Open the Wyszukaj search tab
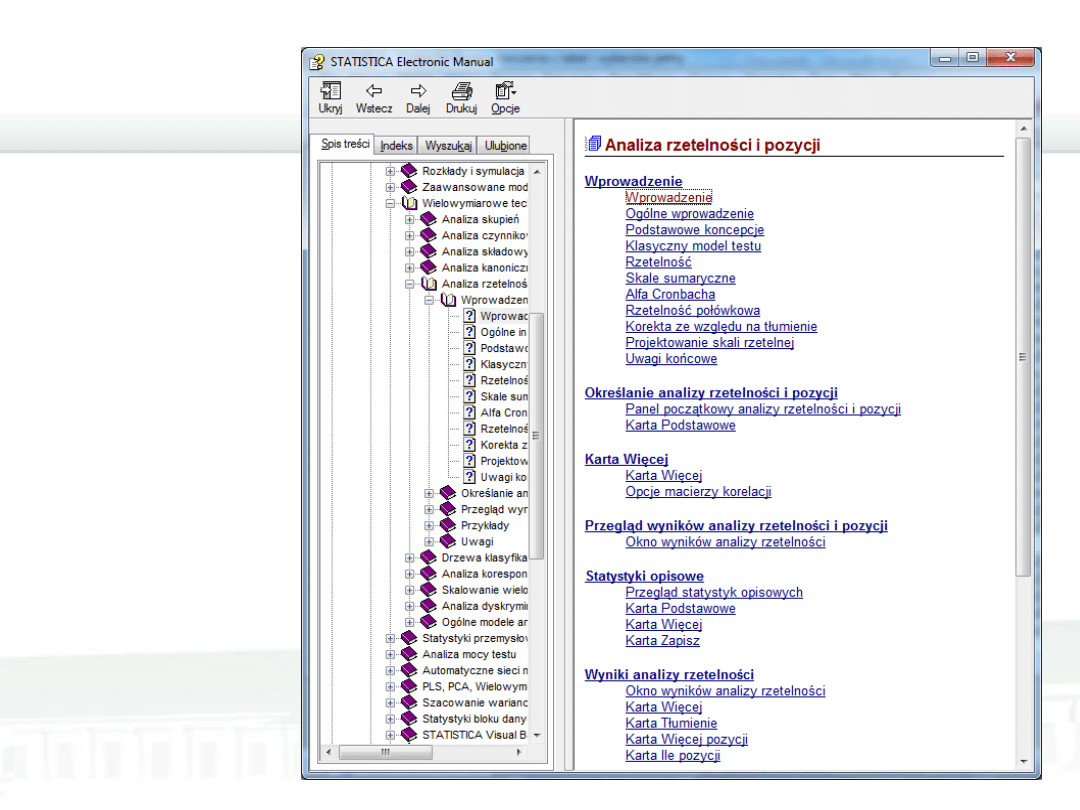This screenshot has height=810, width=1080. click(448, 146)
